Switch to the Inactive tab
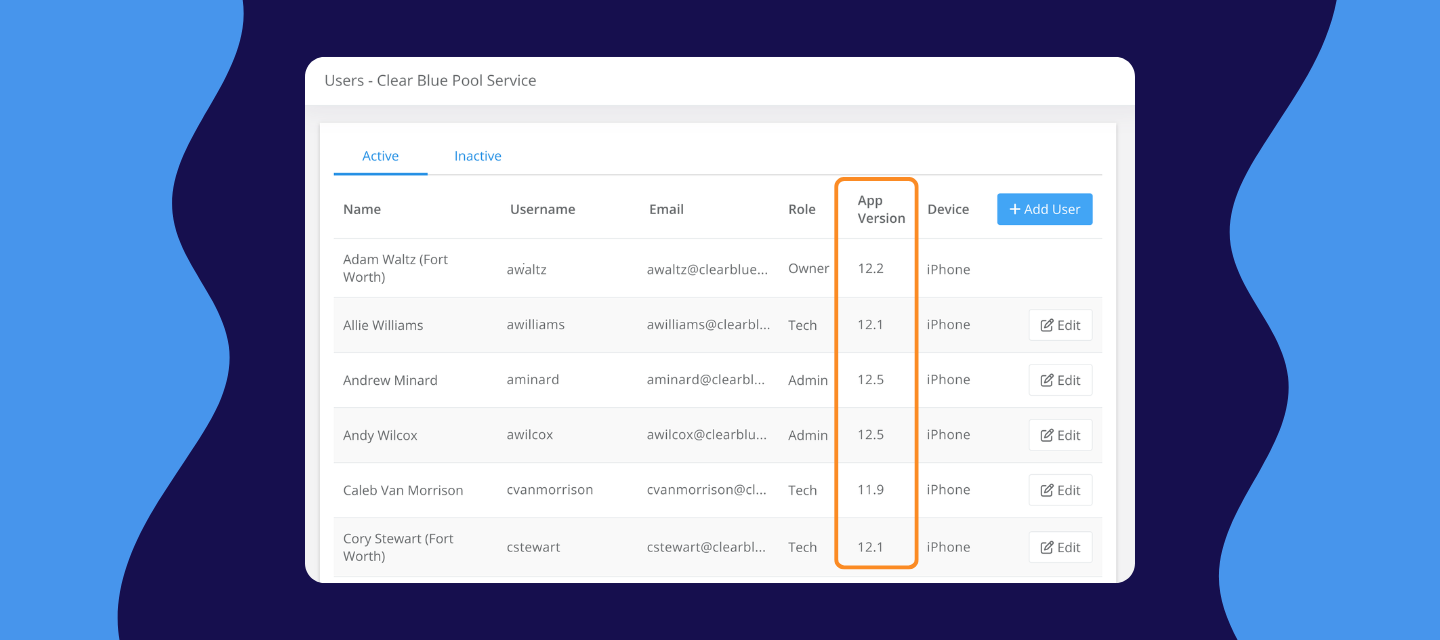Image resolution: width=1440 pixels, height=640 pixels. pos(478,156)
